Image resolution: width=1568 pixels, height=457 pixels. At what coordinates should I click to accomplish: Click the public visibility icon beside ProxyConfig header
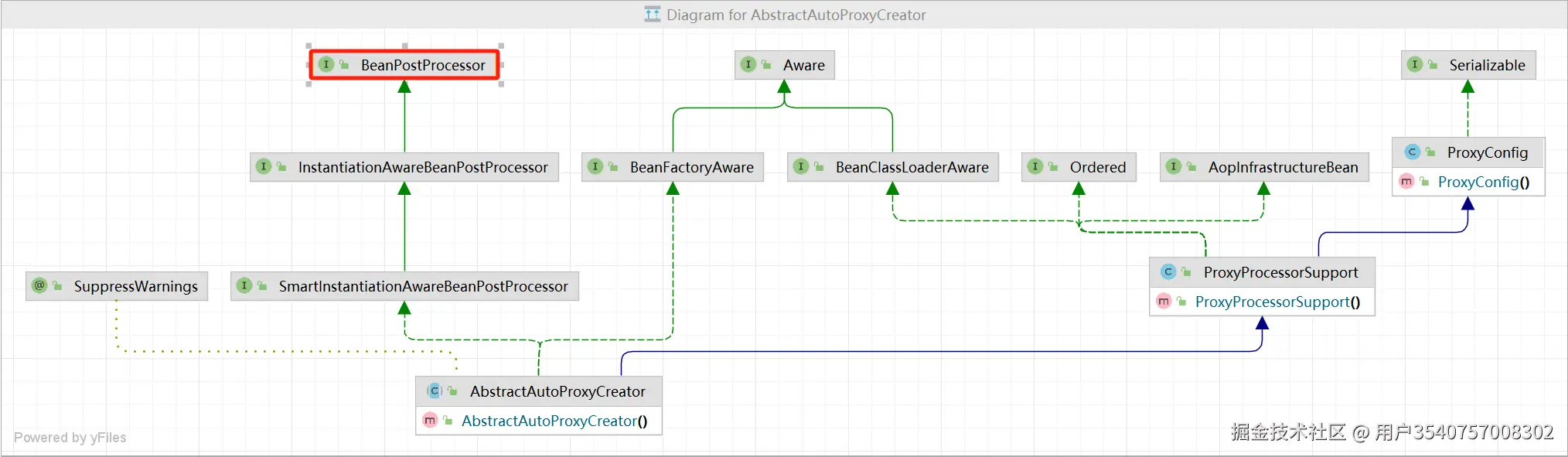[x=1431, y=152]
